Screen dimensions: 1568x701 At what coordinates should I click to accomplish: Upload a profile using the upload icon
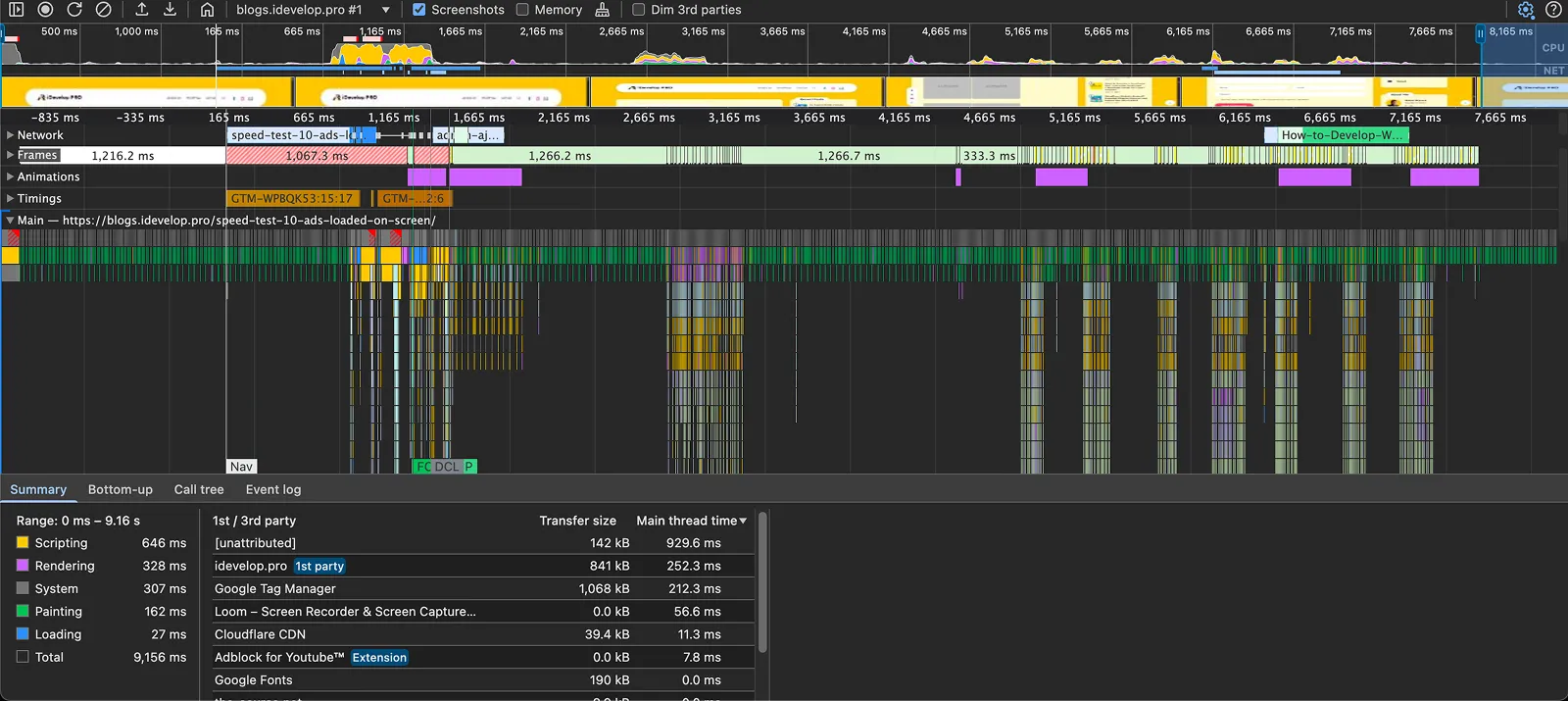click(141, 9)
